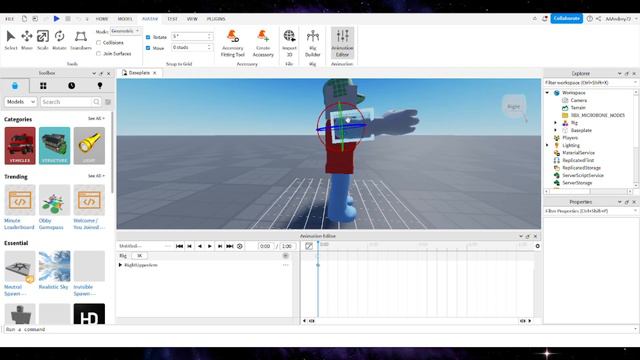Enable the Collisions checkbox

(98, 42)
